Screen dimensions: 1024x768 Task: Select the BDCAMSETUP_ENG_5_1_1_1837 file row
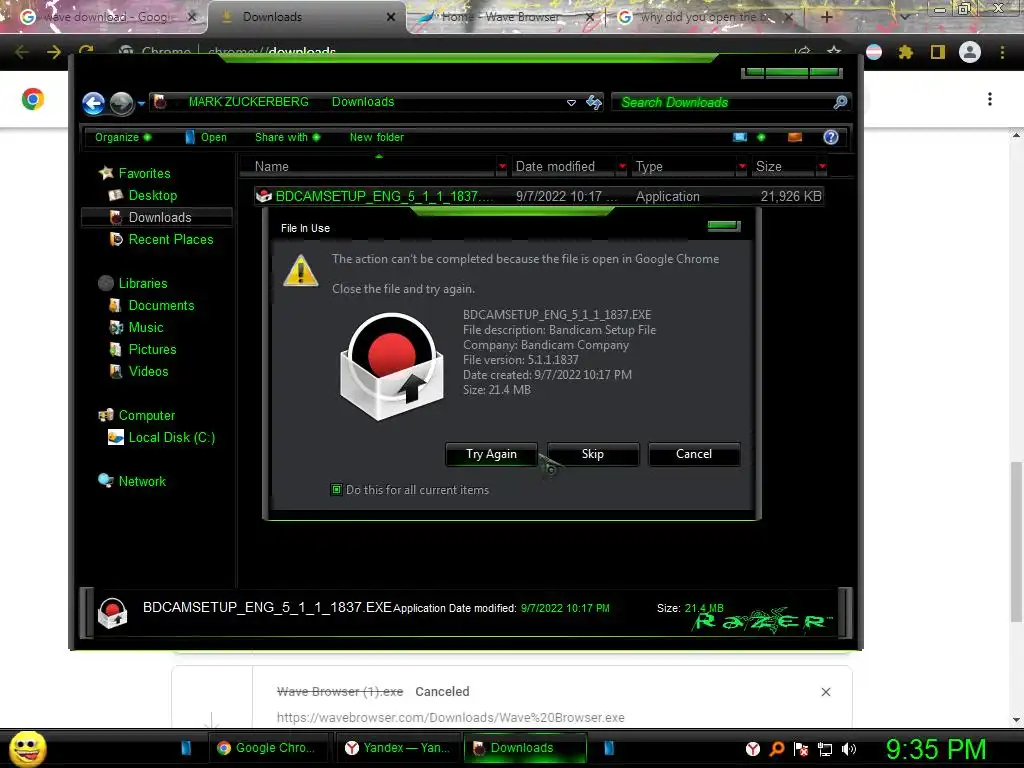coord(539,196)
